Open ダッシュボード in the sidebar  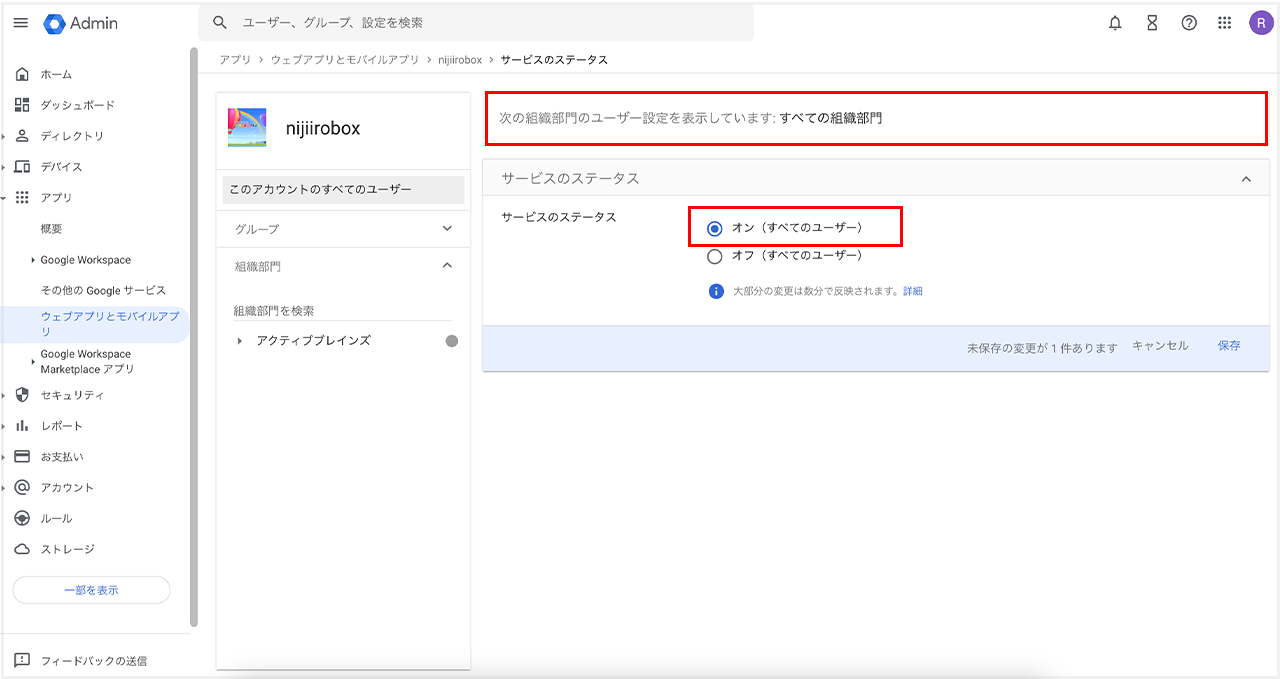tap(77, 105)
